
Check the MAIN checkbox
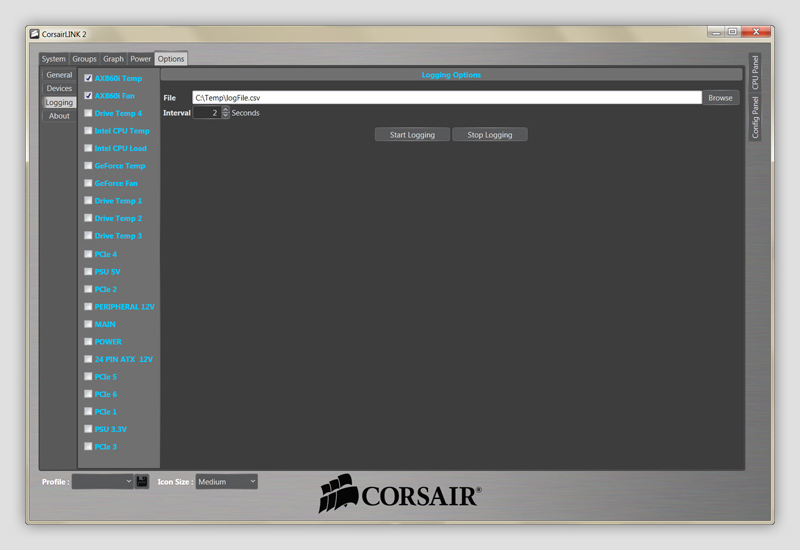pos(88,324)
